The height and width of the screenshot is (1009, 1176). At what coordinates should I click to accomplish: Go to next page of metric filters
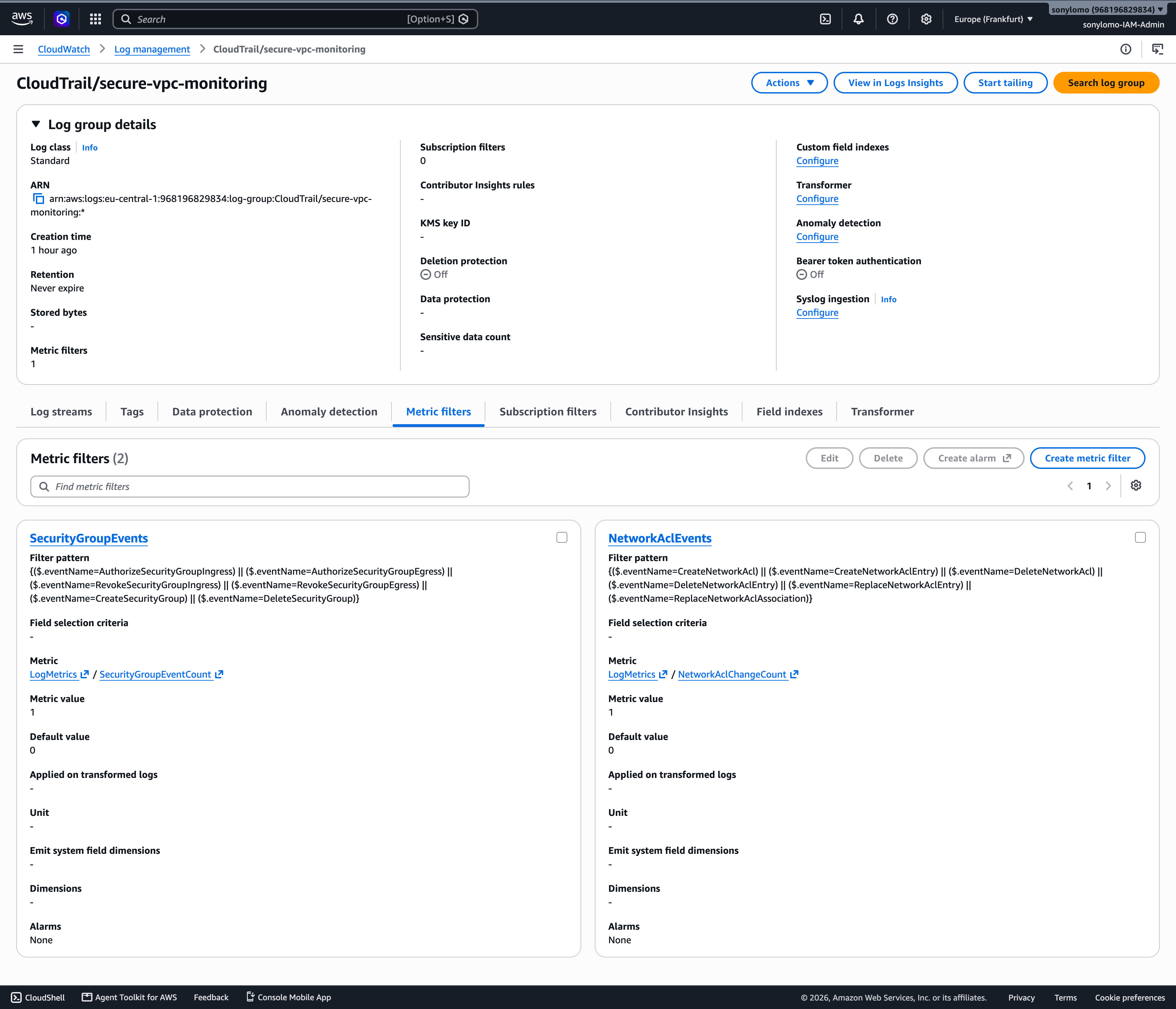(1108, 486)
